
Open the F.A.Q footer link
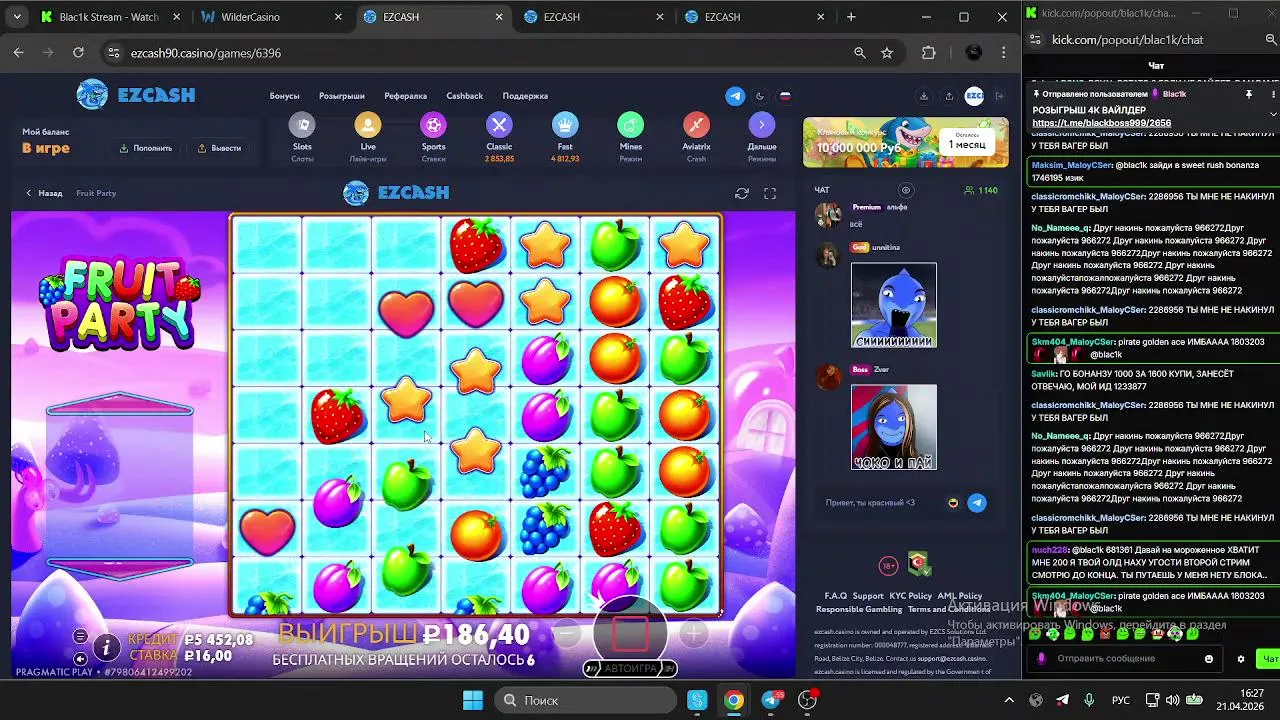point(835,596)
